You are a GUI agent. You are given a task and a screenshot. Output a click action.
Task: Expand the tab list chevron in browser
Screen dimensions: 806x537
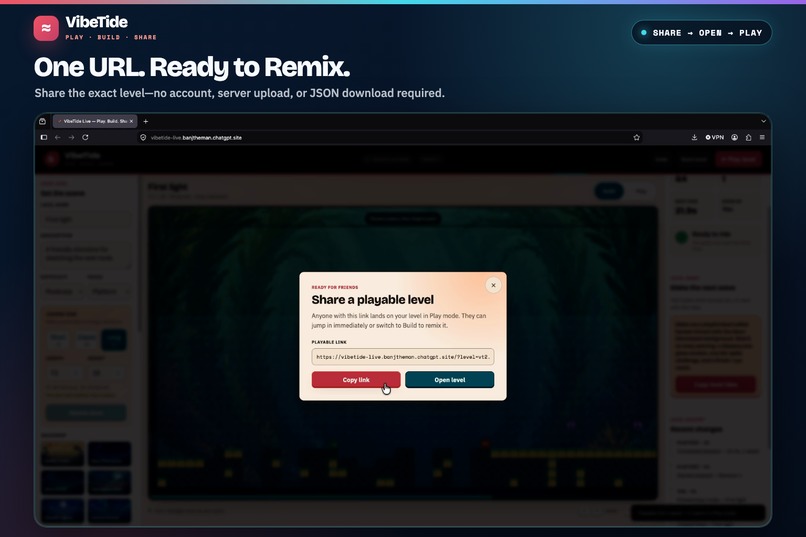tap(763, 121)
